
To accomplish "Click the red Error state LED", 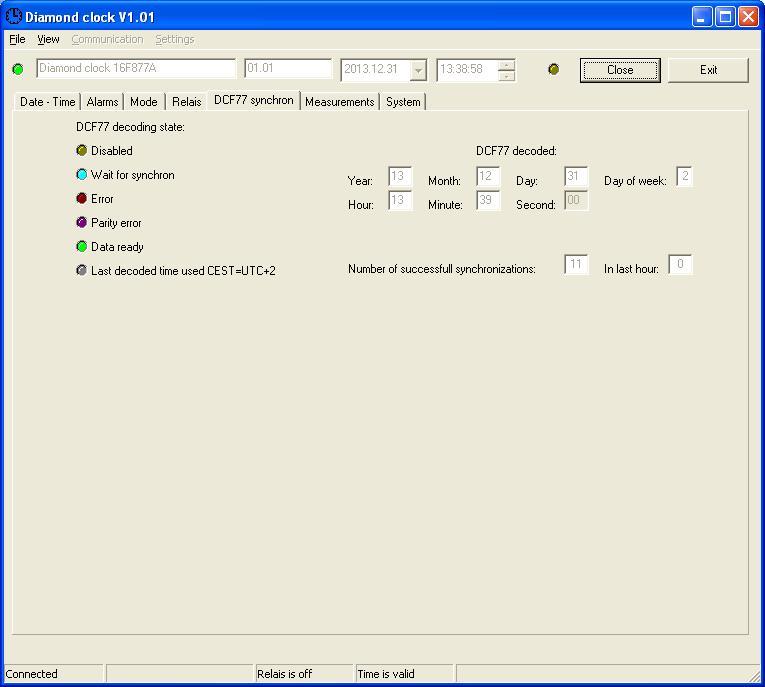I will click(81, 198).
